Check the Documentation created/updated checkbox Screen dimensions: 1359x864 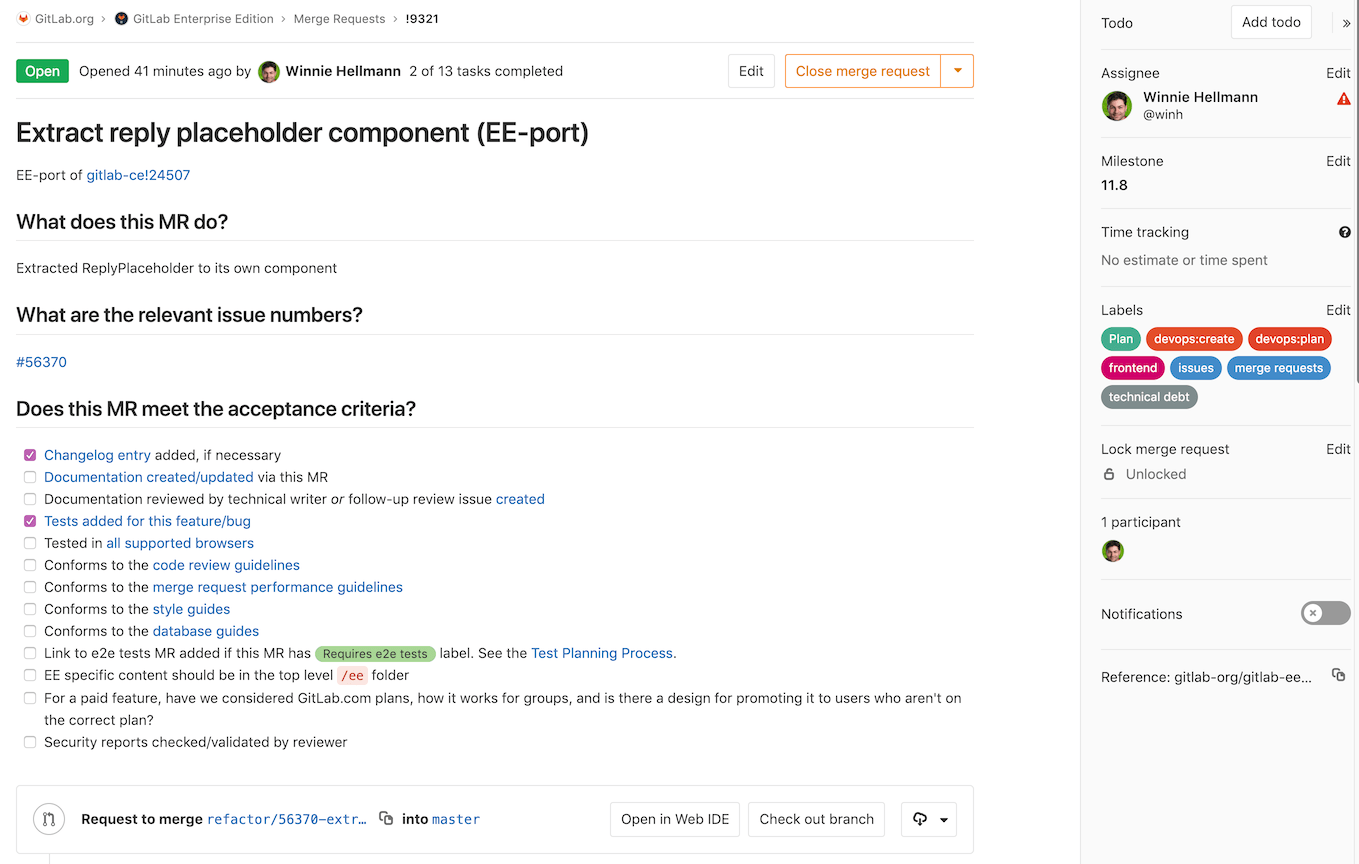pos(30,477)
